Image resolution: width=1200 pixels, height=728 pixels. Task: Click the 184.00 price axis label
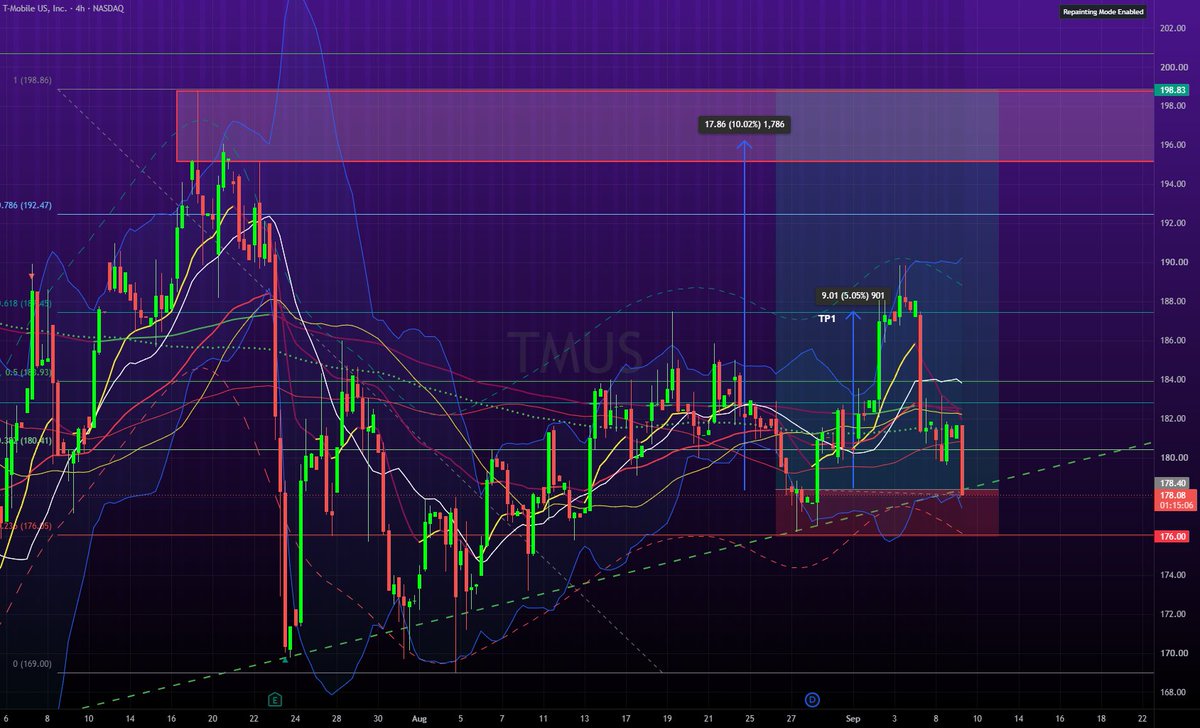coord(1172,379)
